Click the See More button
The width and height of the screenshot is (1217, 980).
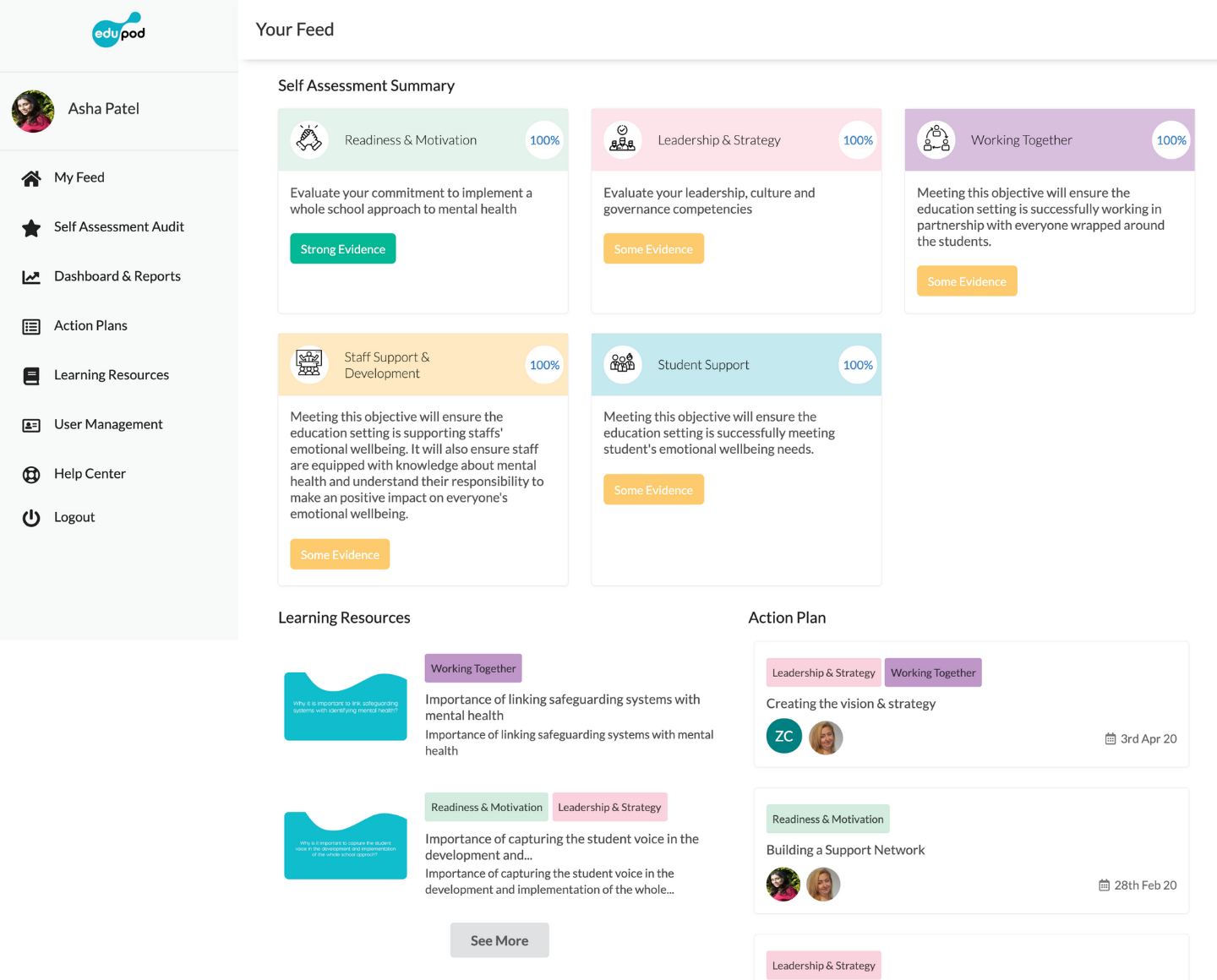click(x=499, y=940)
